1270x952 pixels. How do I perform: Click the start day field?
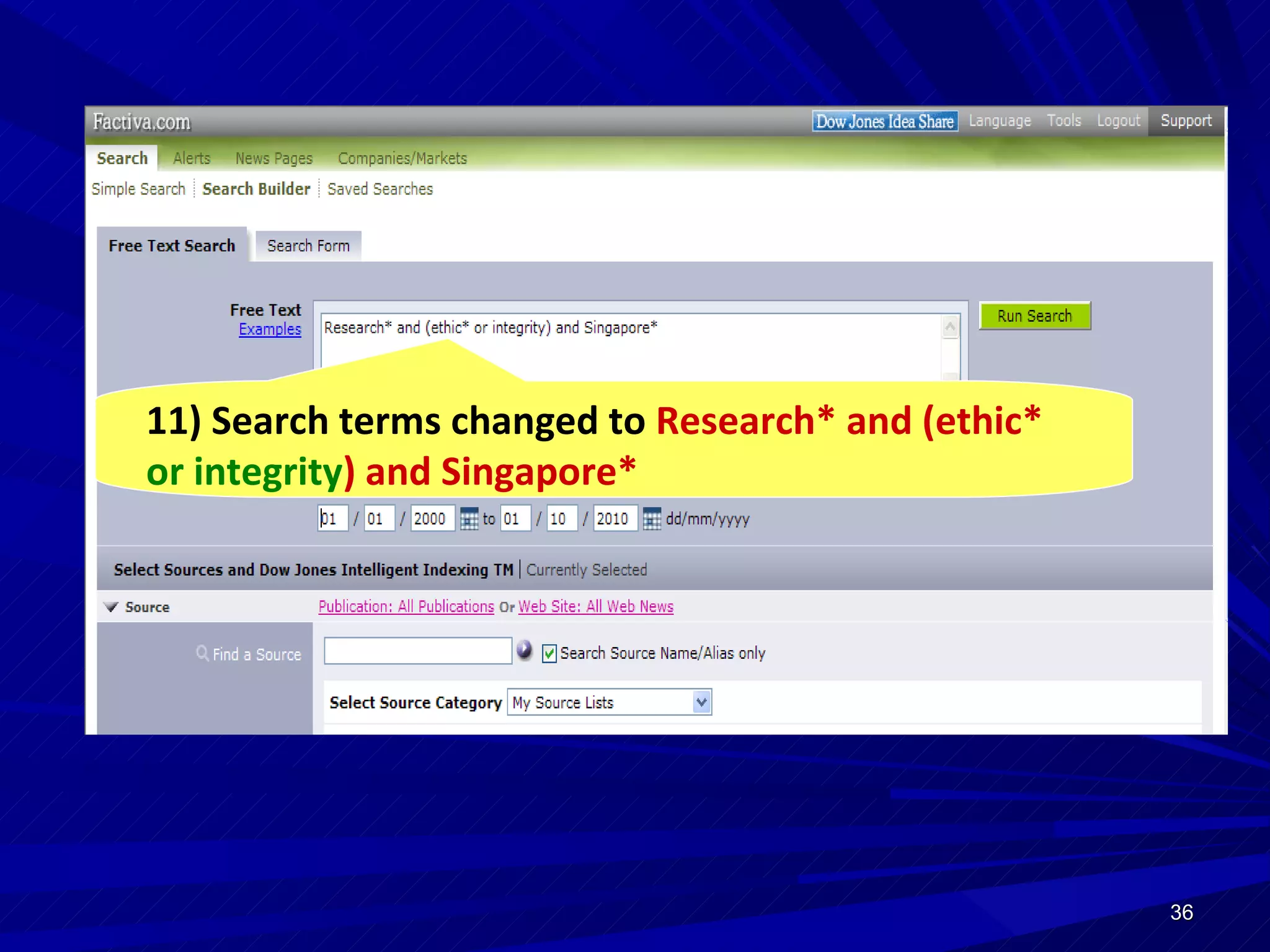click(x=332, y=519)
